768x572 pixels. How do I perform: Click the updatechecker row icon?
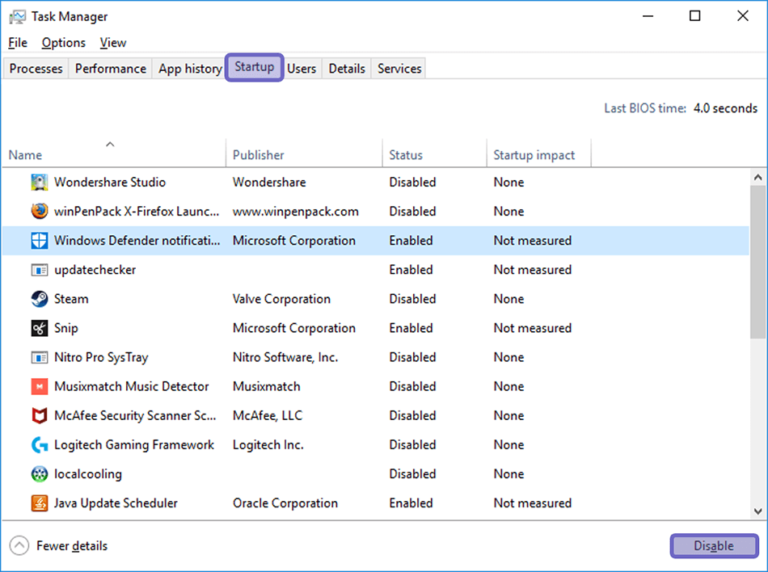click(39, 270)
